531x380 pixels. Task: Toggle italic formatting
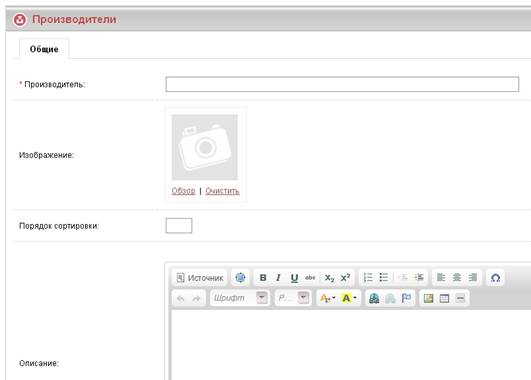(278, 278)
